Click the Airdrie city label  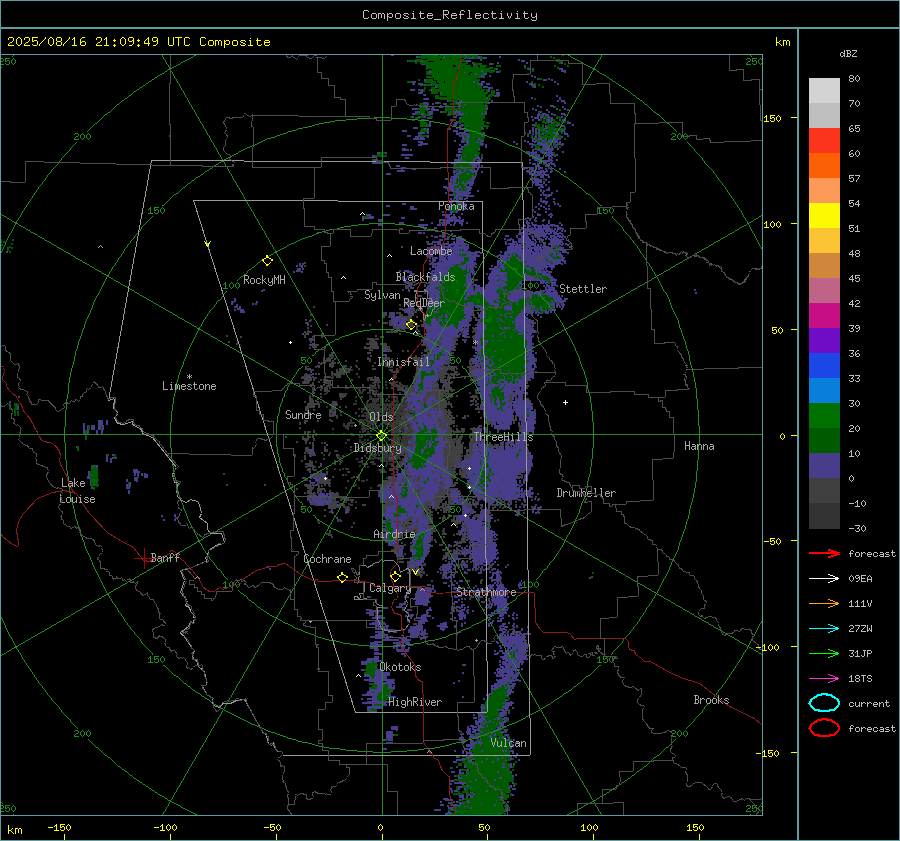394,534
